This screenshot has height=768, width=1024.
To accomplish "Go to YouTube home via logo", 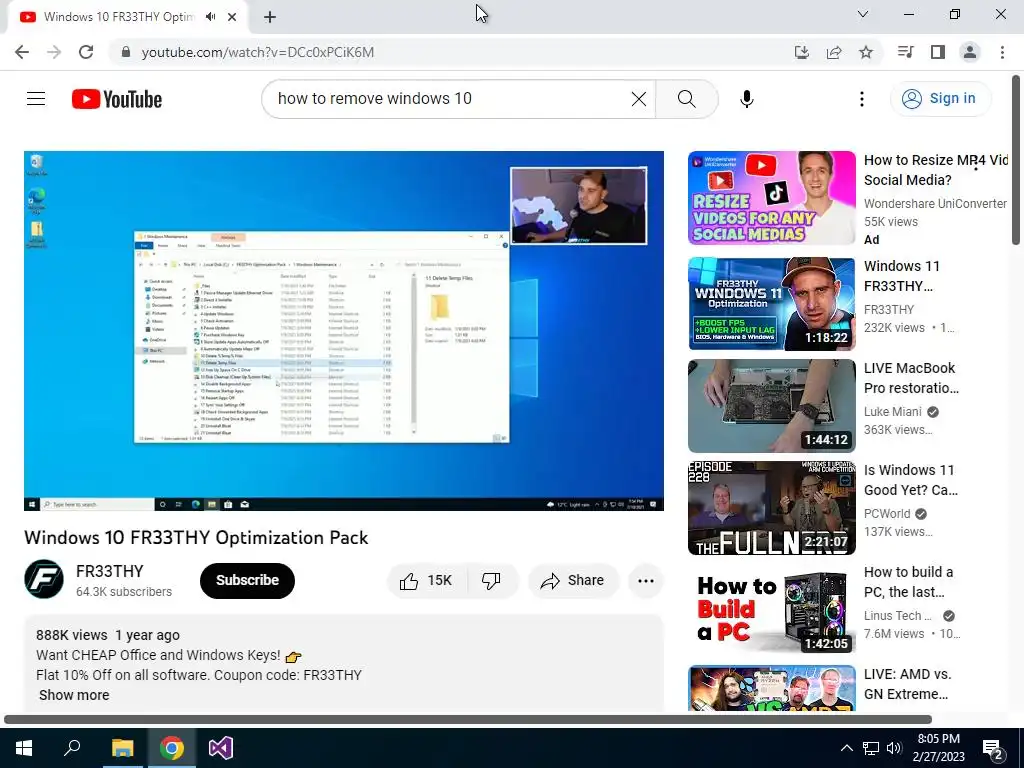I will click(117, 99).
